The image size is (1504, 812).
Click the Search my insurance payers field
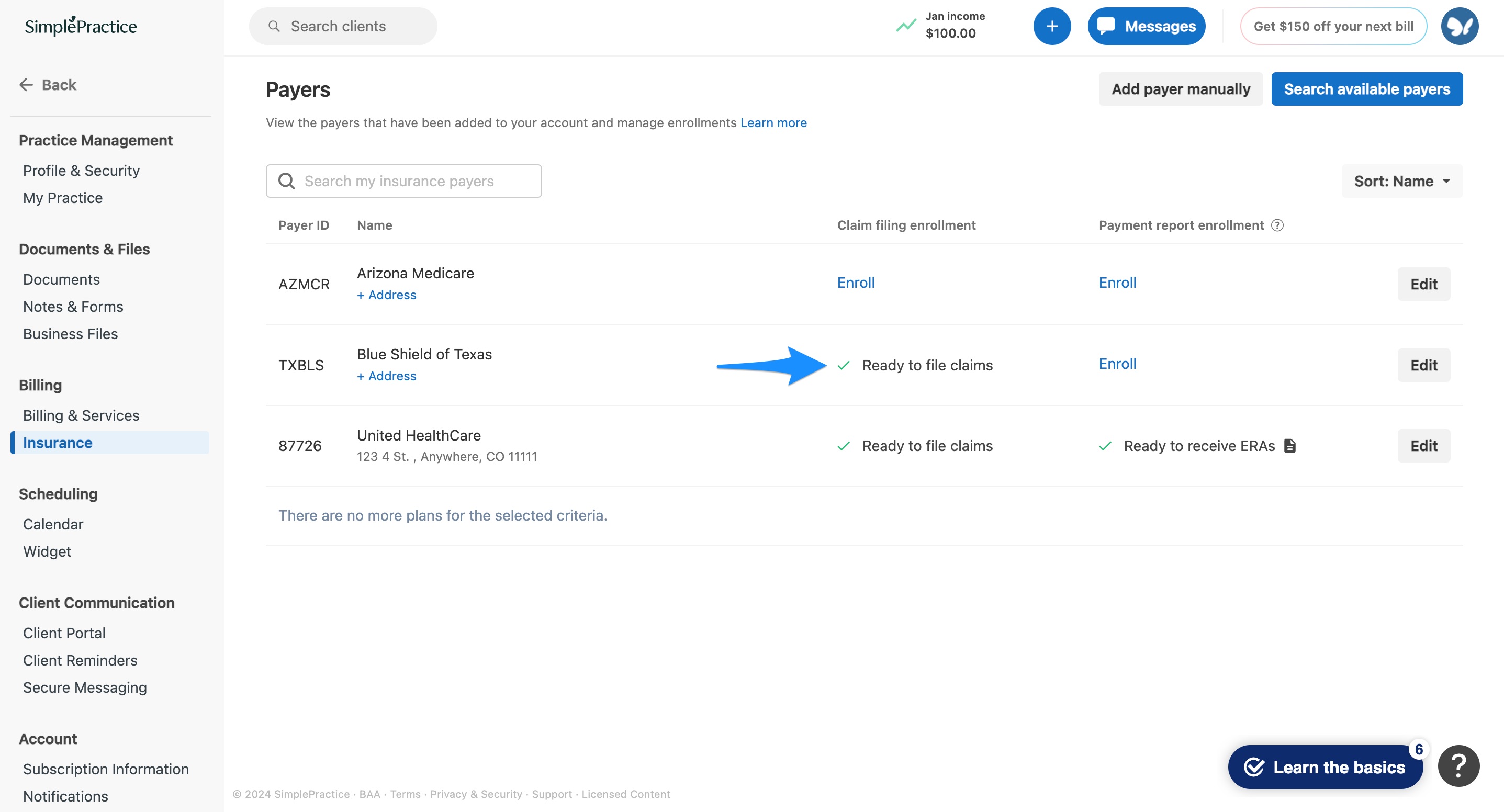(x=404, y=181)
